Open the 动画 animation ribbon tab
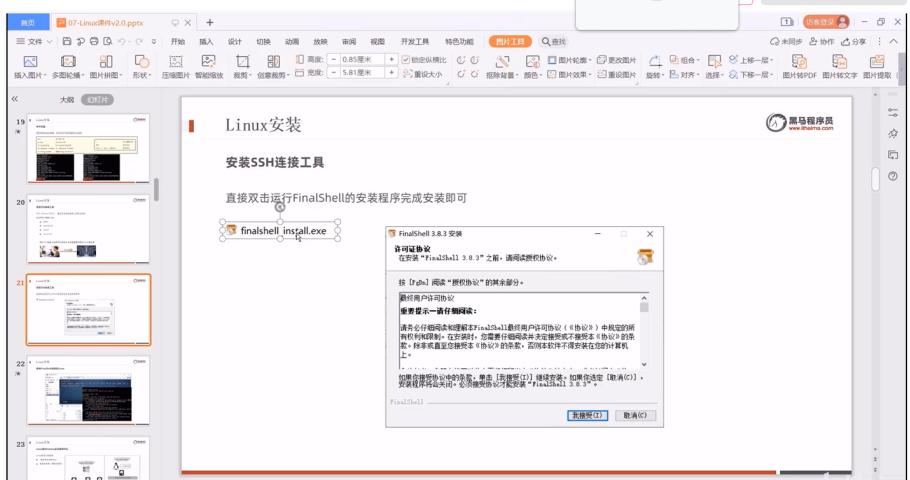The width and height of the screenshot is (910, 480). pos(292,41)
